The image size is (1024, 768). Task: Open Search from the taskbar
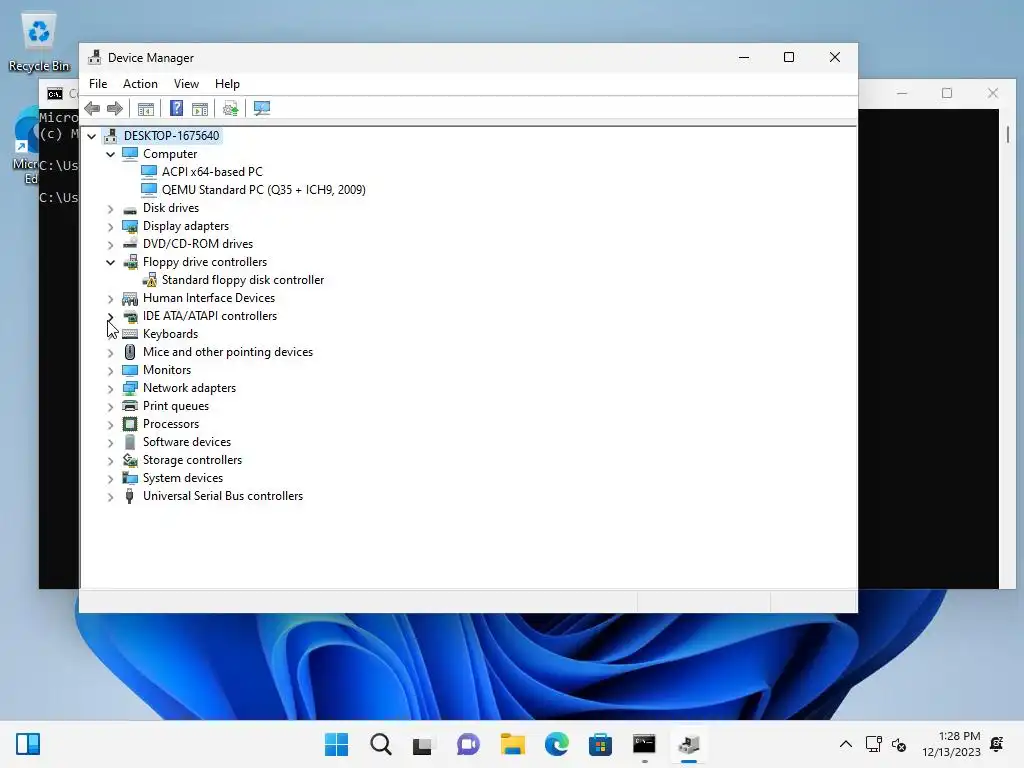point(381,744)
